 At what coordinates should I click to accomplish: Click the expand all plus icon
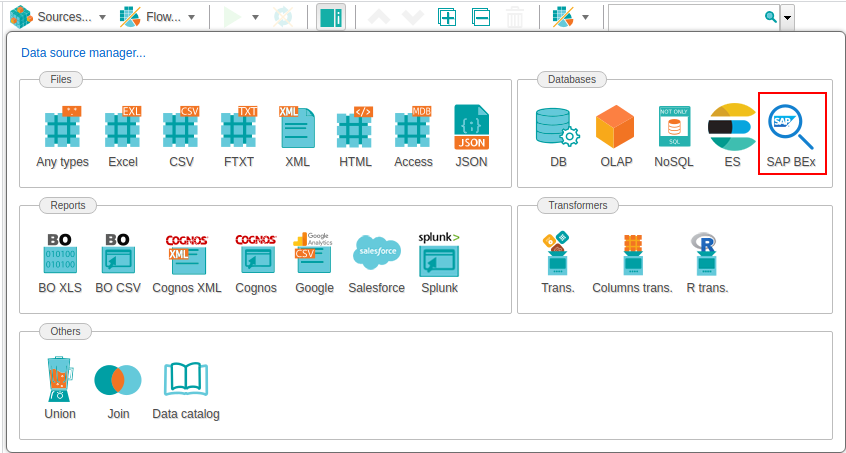click(447, 17)
